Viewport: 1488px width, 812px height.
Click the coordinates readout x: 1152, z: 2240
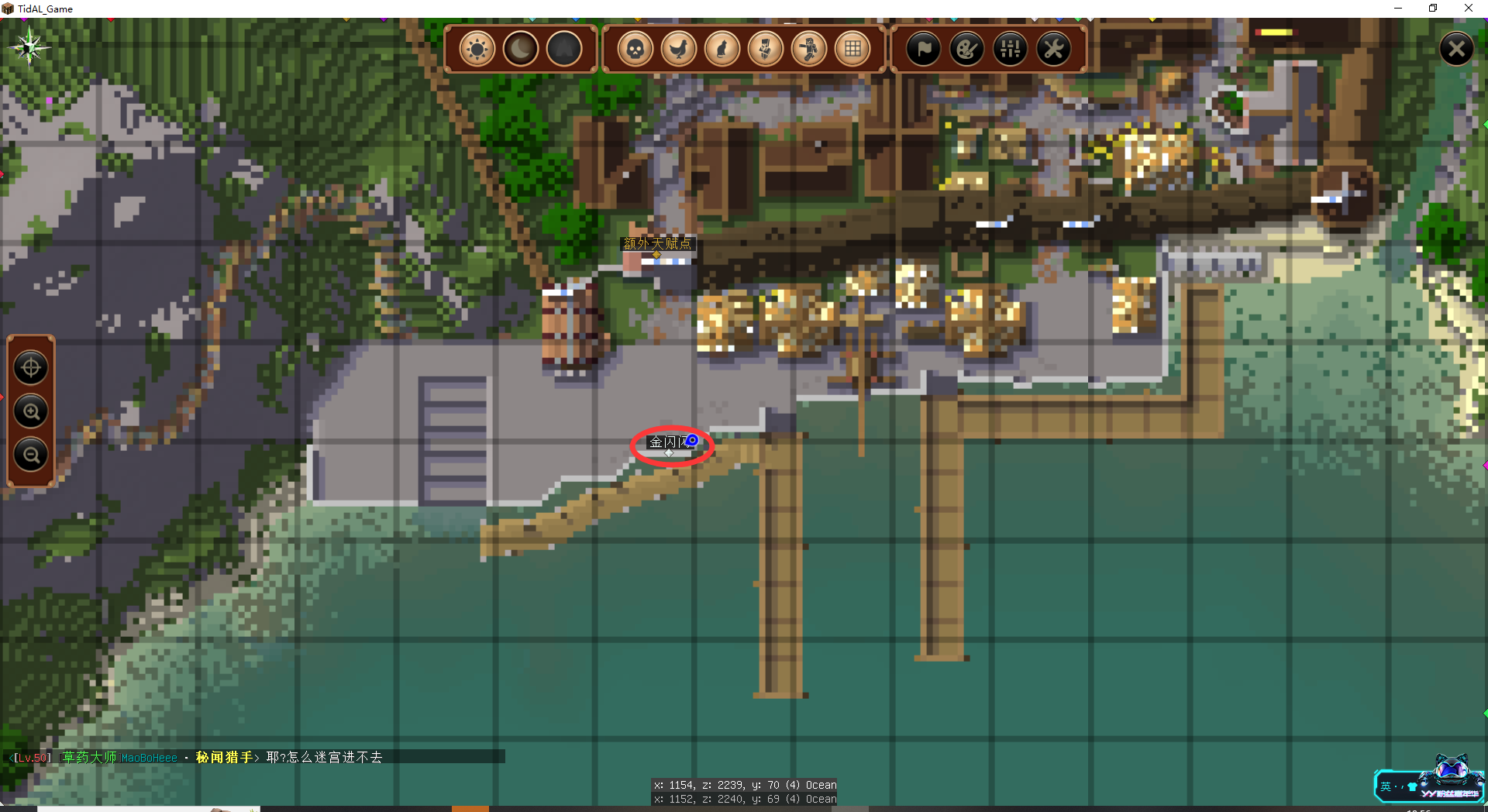[744, 799]
